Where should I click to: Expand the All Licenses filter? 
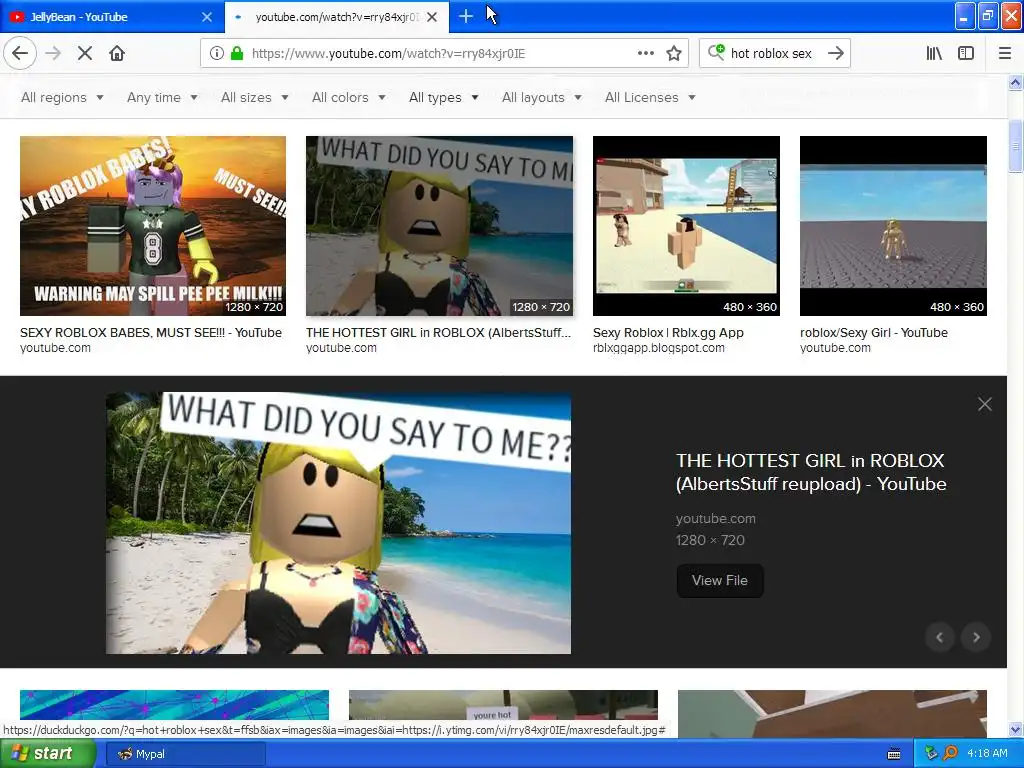coord(650,97)
